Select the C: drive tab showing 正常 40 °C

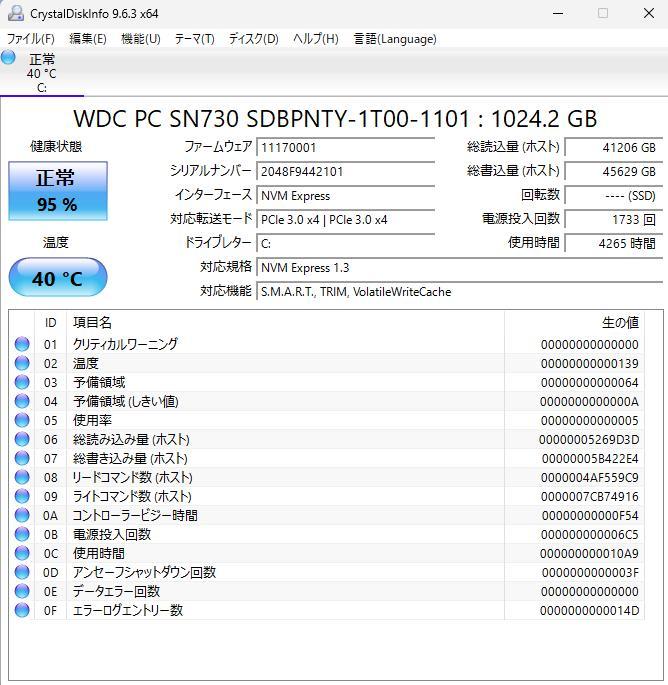click(x=42, y=73)
